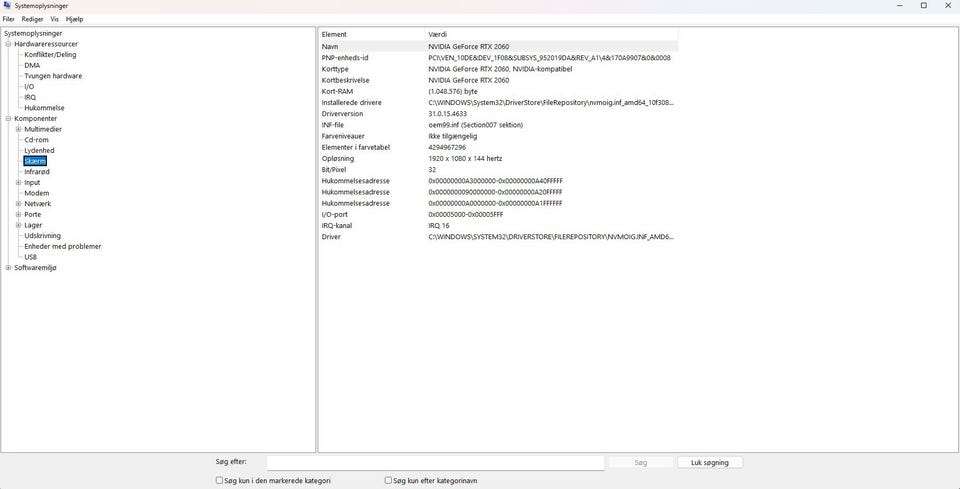The width and height of the screenshot is (960, 489).
Task: Click memory address value ending A1FFFFFF
Action: [495, 203]
